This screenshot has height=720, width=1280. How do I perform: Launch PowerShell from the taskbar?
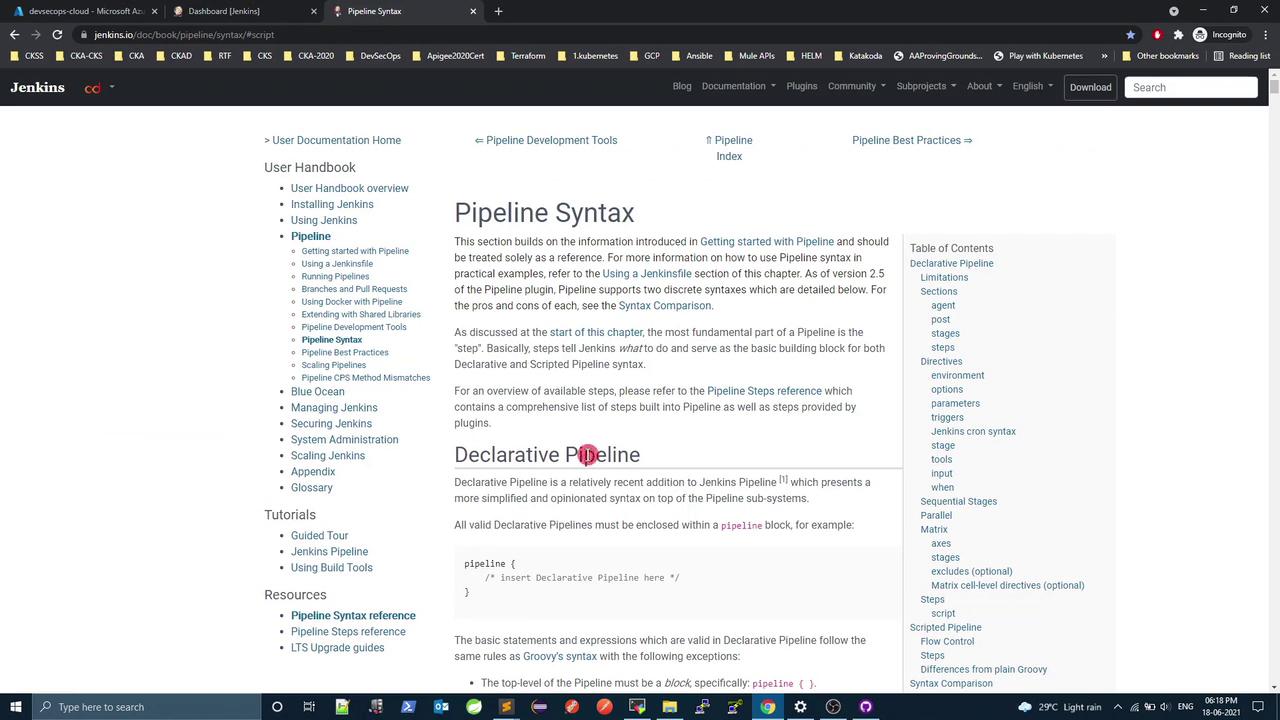tap(408, 707)
